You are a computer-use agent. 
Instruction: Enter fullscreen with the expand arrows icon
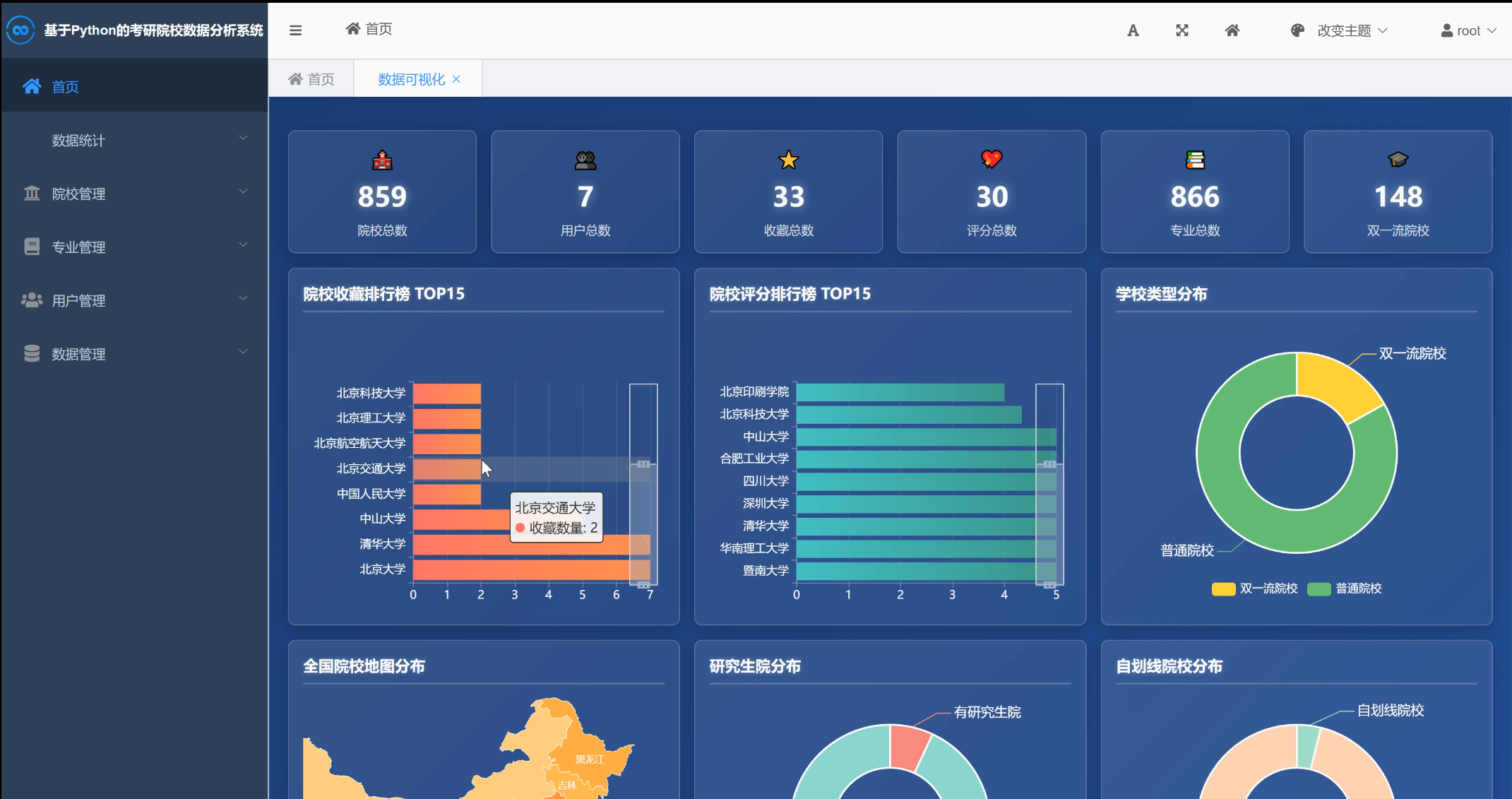(x=1182, y=30)
